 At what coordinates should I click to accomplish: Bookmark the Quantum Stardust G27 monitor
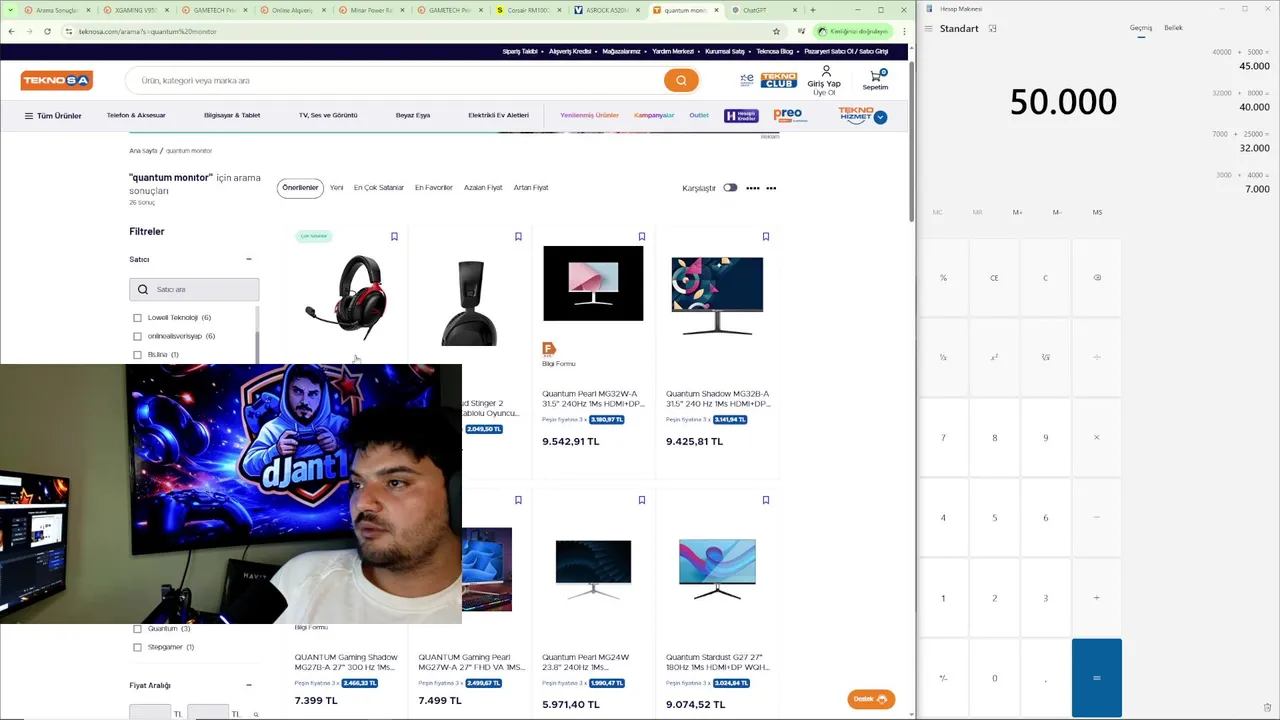click(x=766, y=500)
